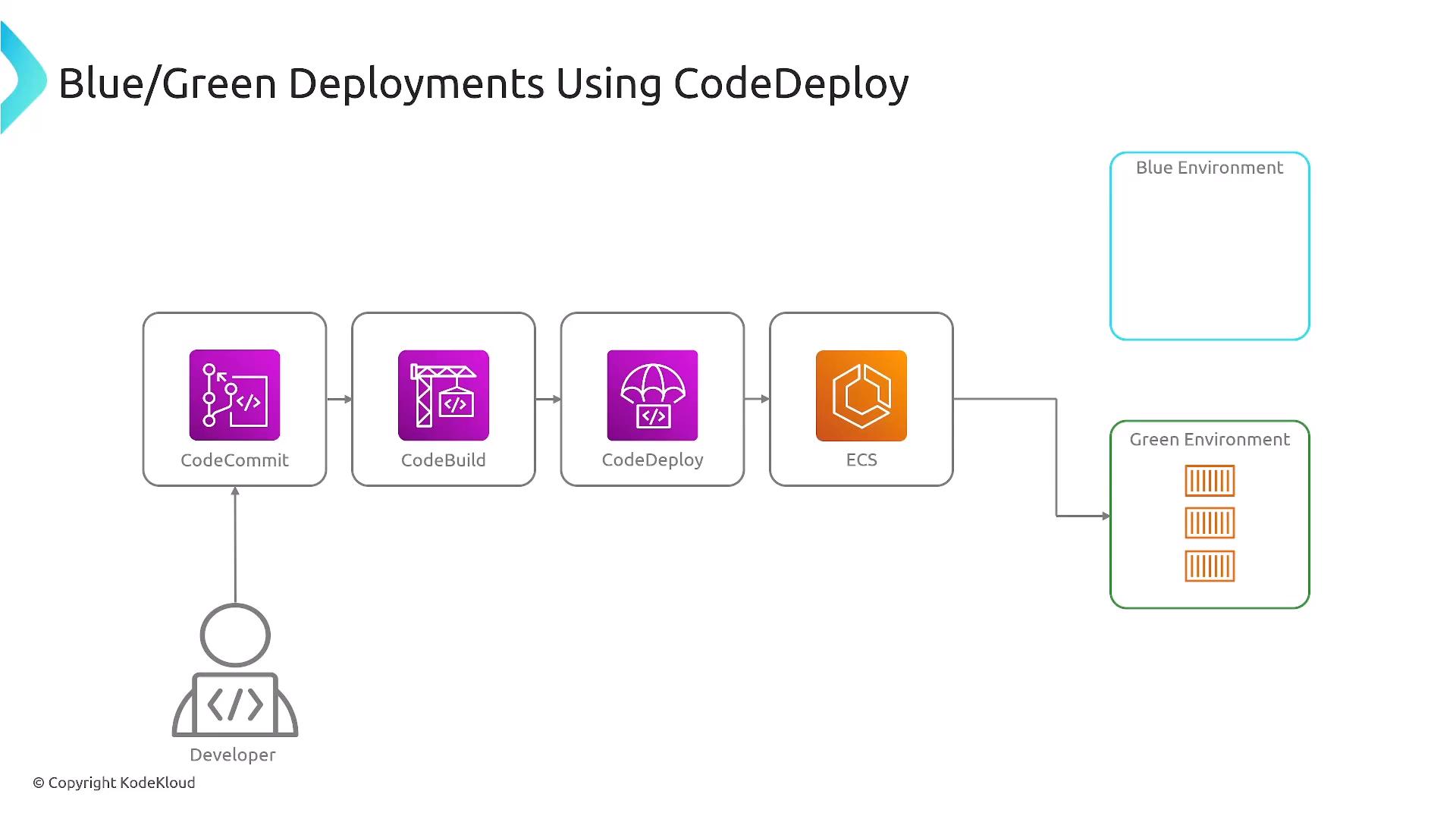Click the CodeDeploy label text
This screenshot has width=1456, height=819.
[x=652, y=460]
